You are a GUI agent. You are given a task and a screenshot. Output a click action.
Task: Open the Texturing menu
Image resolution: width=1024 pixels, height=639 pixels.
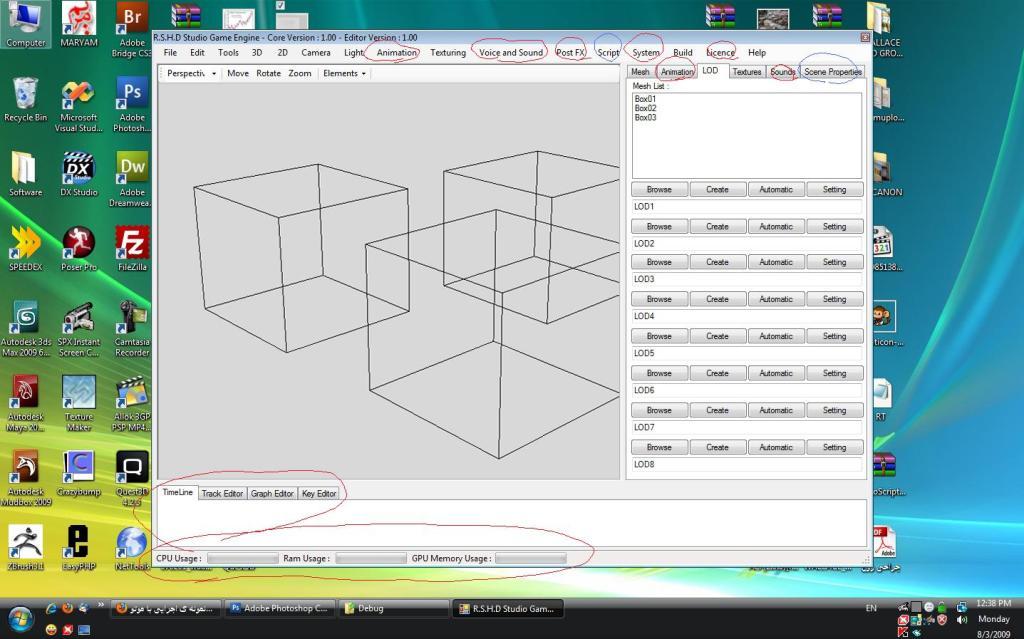(448, 52)
